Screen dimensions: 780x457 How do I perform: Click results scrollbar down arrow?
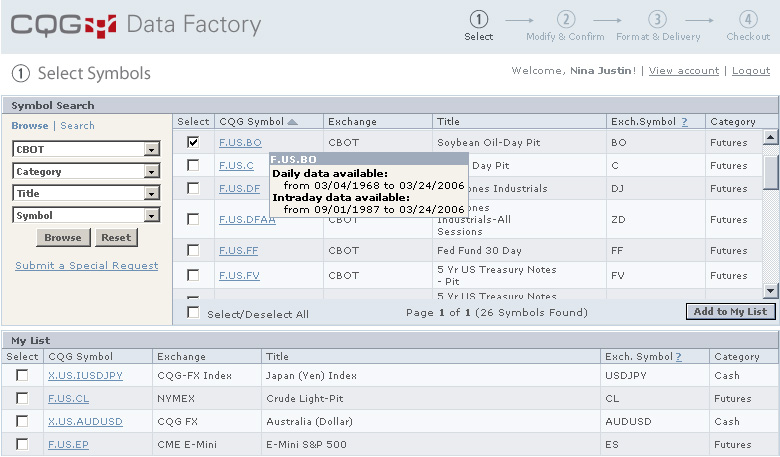coord(770,291)
